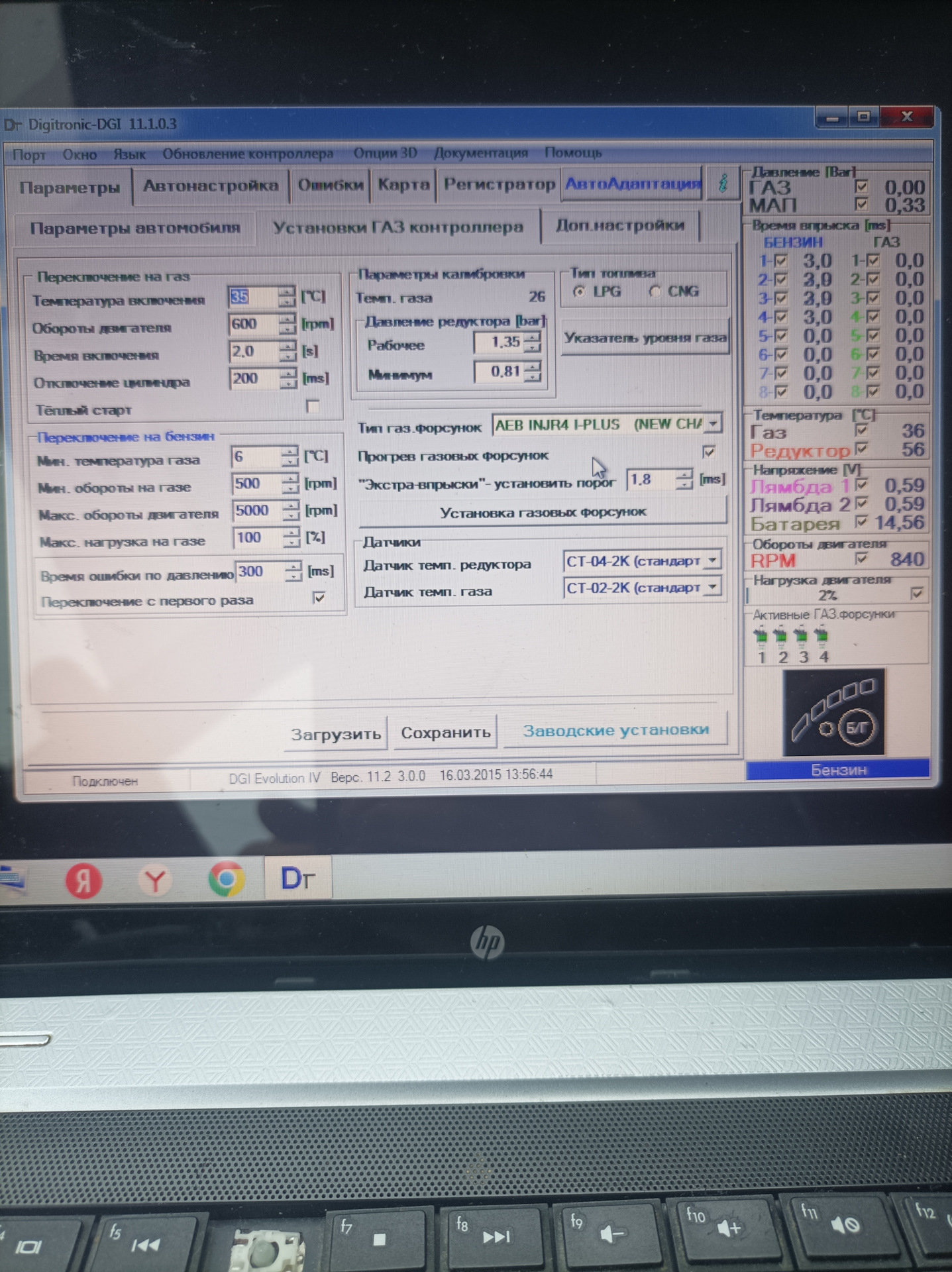Click active gas injector icon number 3

tap(802, 637)
